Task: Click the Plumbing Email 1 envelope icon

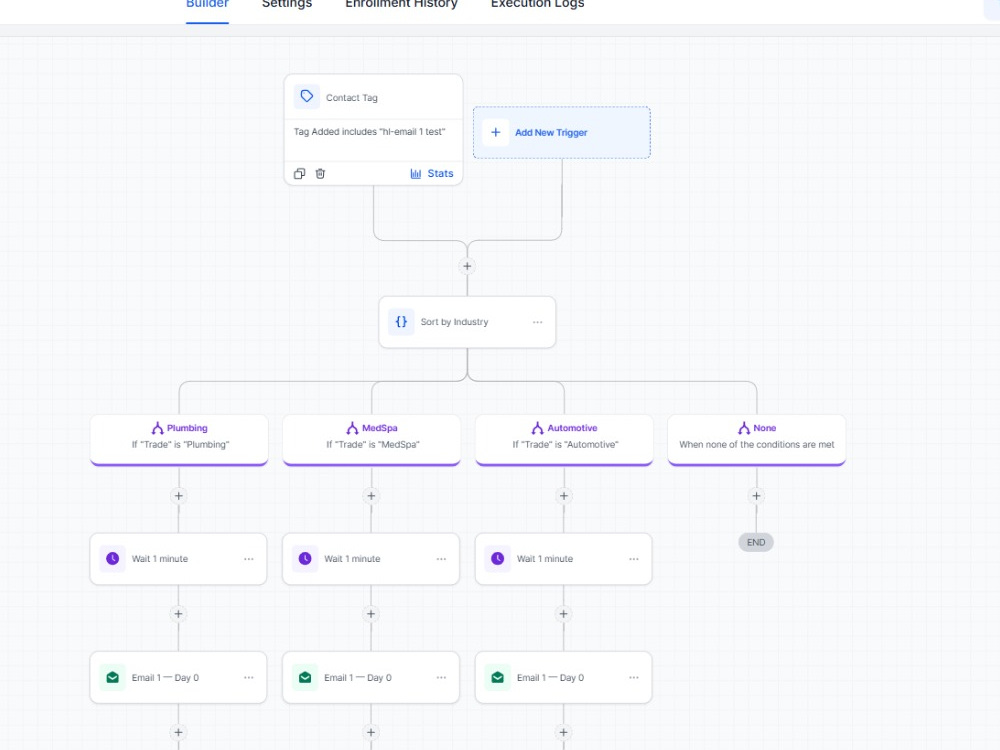Action: 113,677
